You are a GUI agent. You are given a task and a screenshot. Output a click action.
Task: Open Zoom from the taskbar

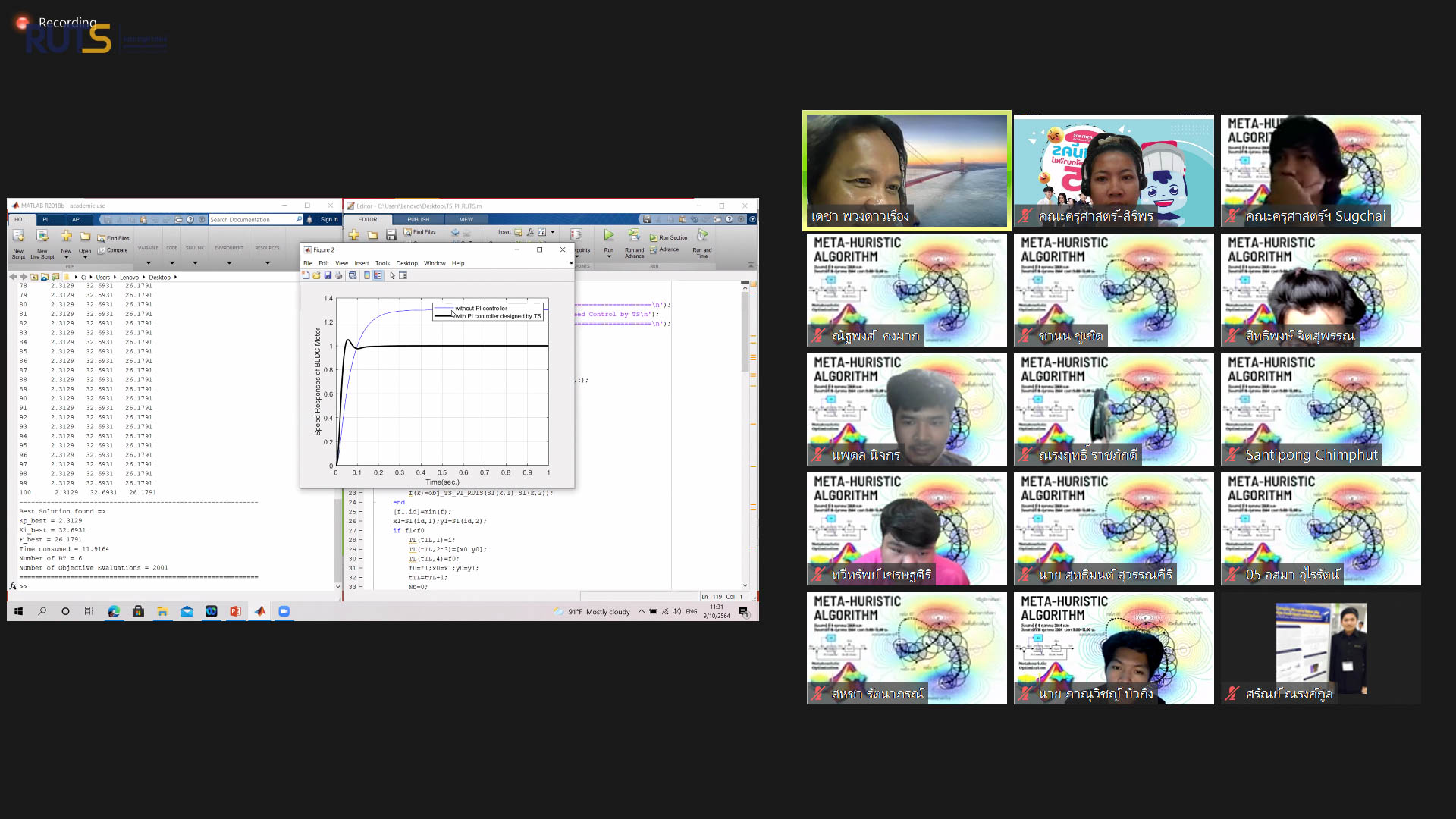pyautogui.click(x=284, y=611)
